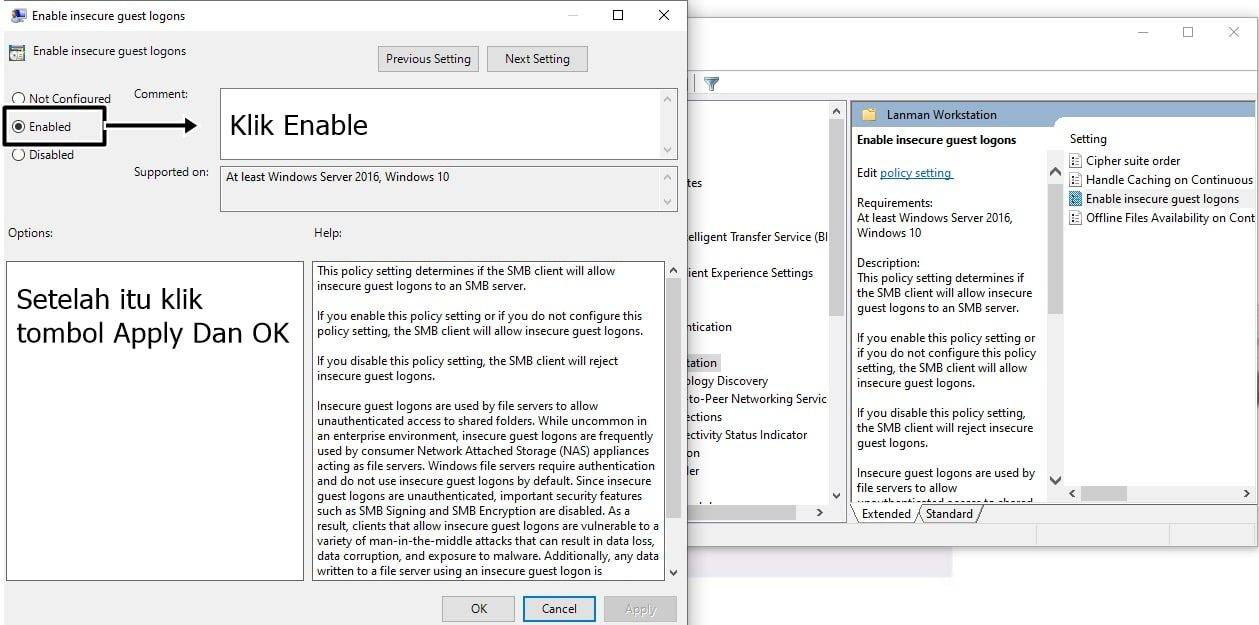Switch to the Extended tab

coord(886,514)
